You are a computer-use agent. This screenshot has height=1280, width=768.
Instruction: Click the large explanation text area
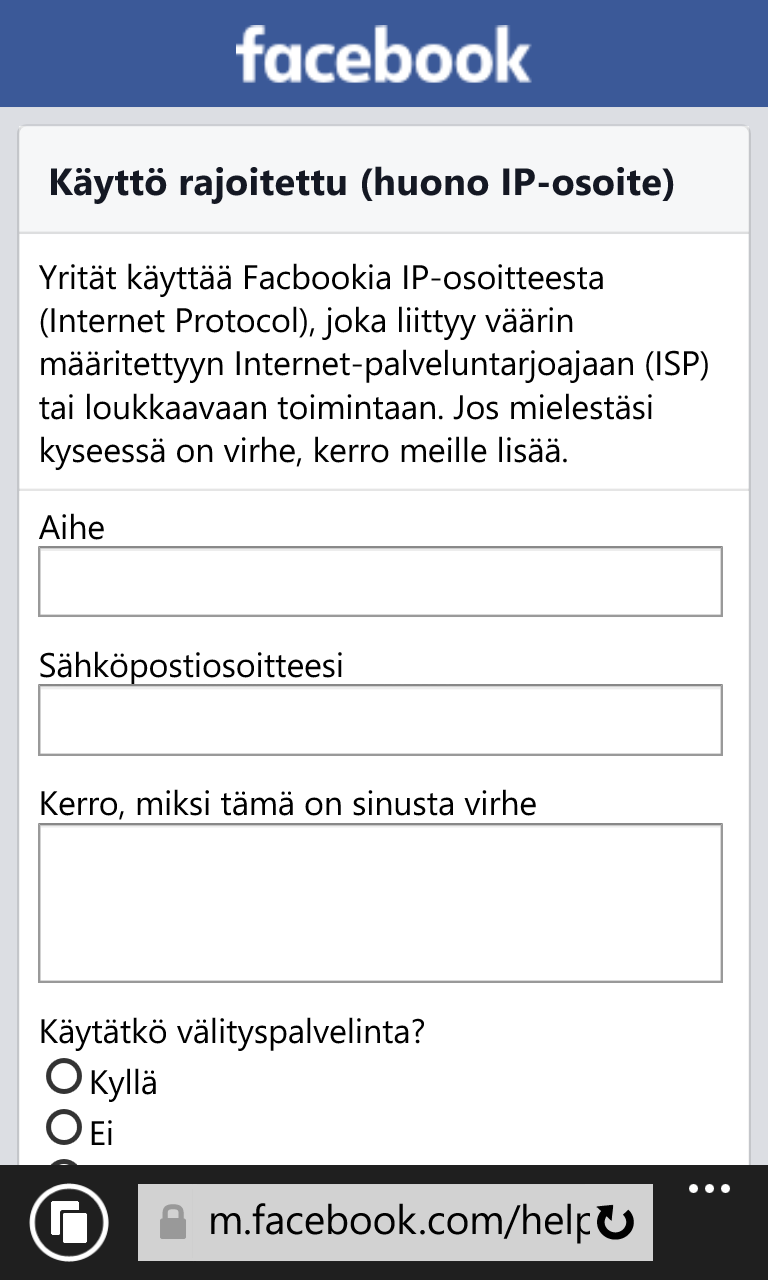380,903
